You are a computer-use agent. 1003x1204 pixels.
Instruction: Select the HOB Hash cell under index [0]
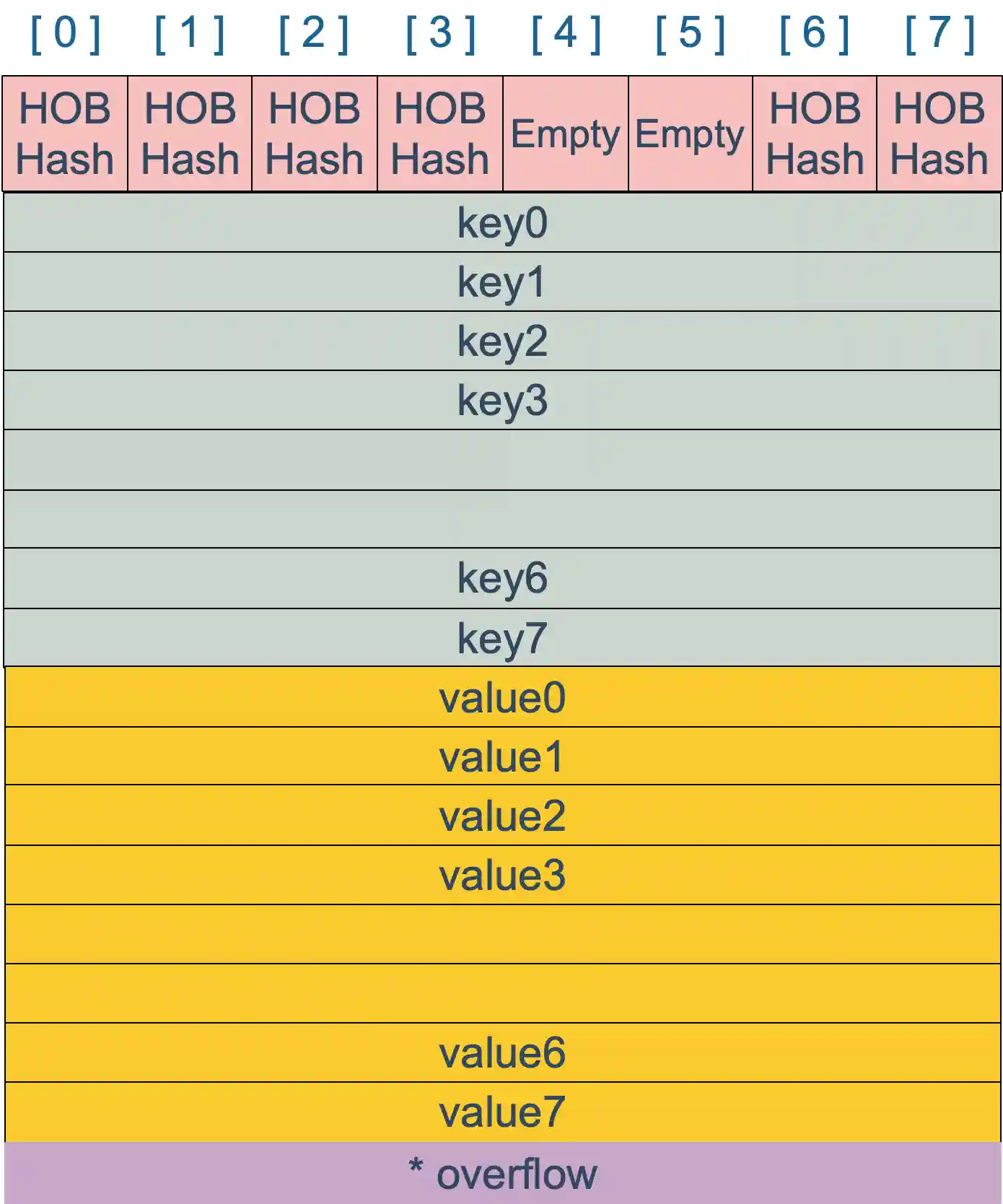pos(65,134)
